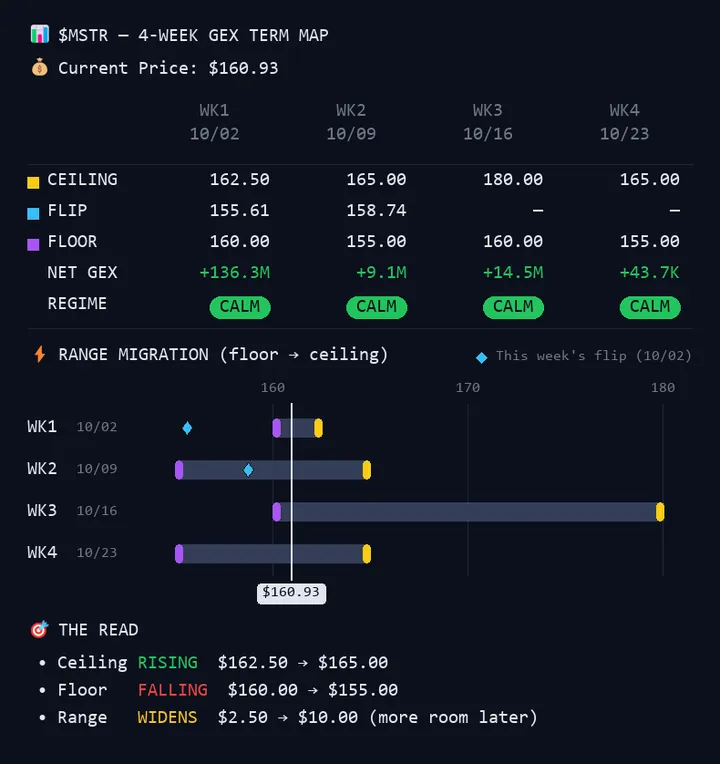Image resolution: width=720 pixels, height=764 pixels.
Task: Click the Current Price: $160.93 text
Action: [168, 68]
